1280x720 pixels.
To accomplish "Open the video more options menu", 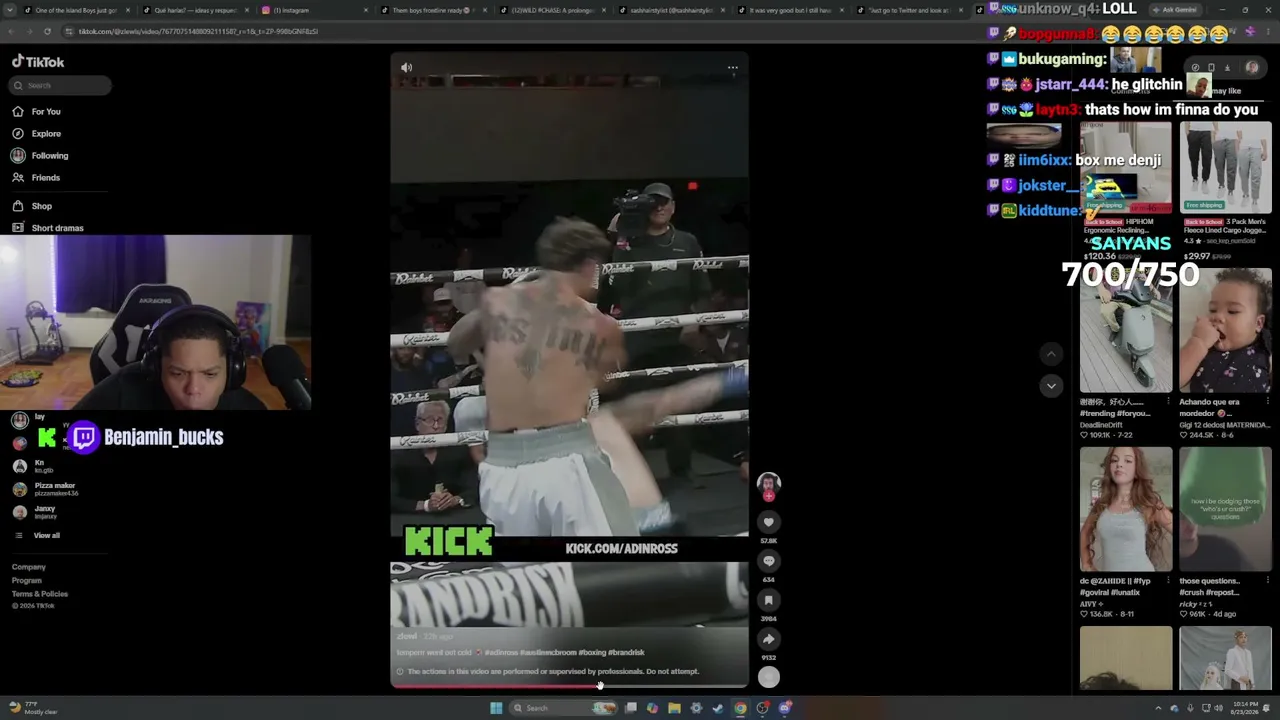I will (733, 68).
